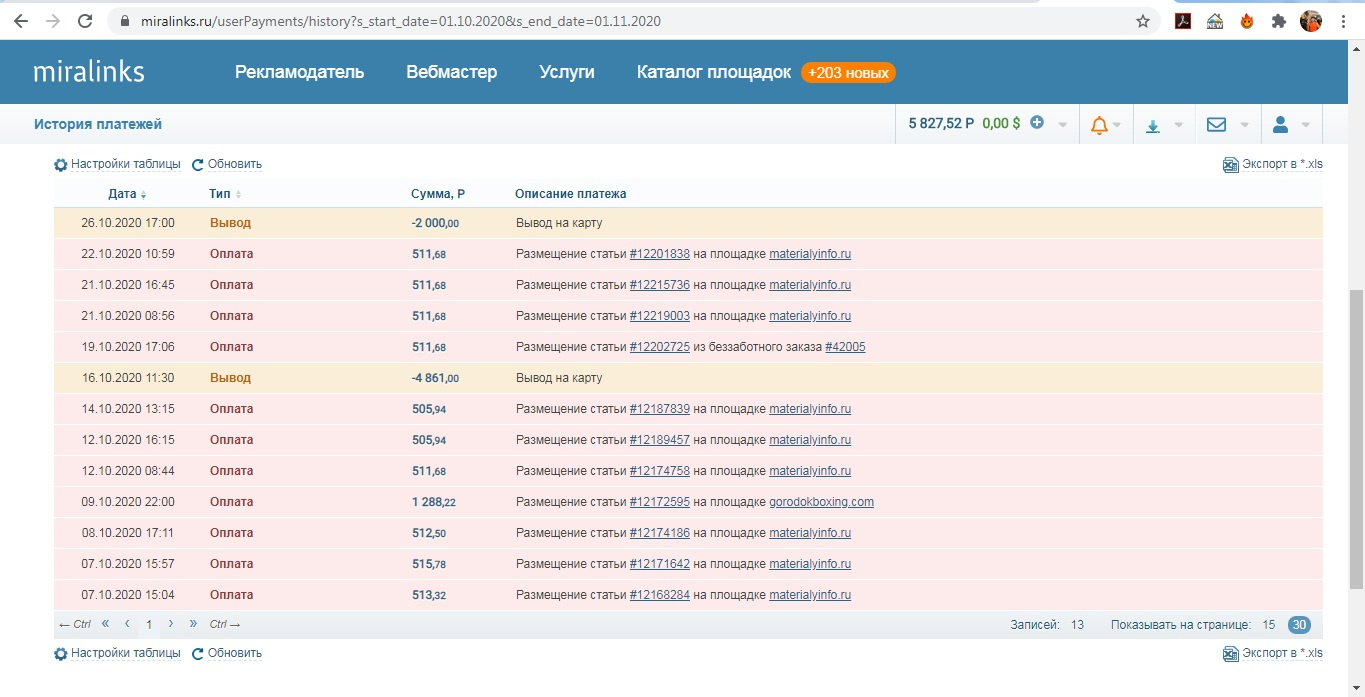The height and width of the screenshot is (697, 1365).
Task: Click the bottom Обновить link
Action: pyautogui.click(x=235, y=653)
